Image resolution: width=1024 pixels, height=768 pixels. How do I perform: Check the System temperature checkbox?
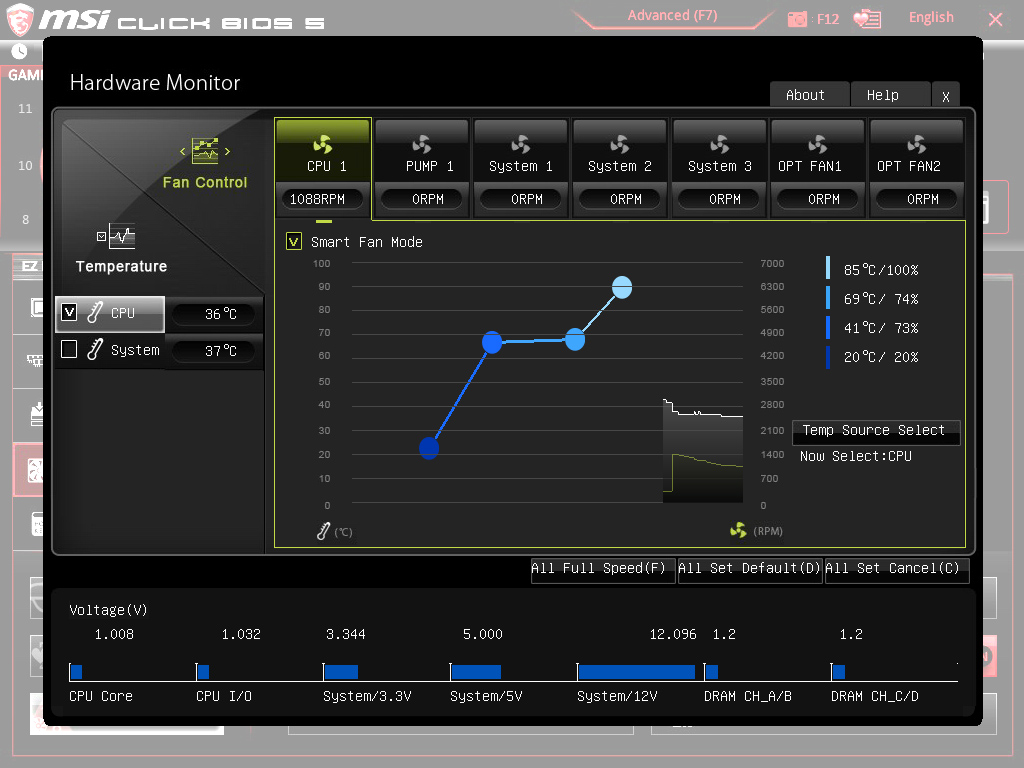click(69, 349)
